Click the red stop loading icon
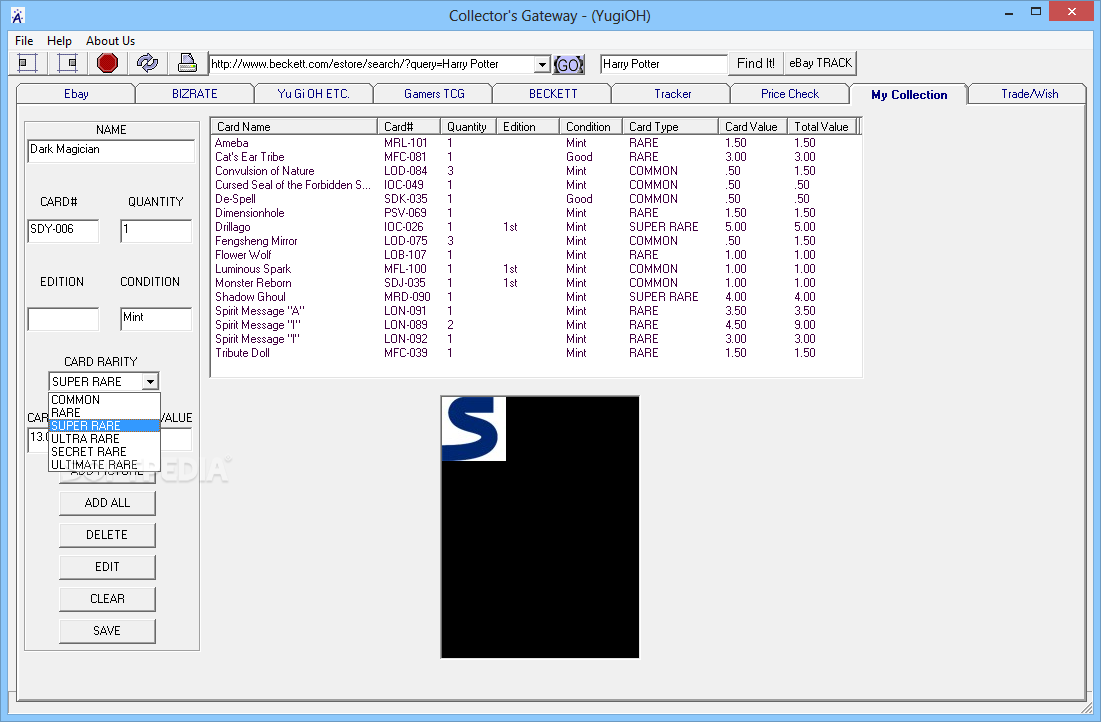1101x722 pixels. 107,63
